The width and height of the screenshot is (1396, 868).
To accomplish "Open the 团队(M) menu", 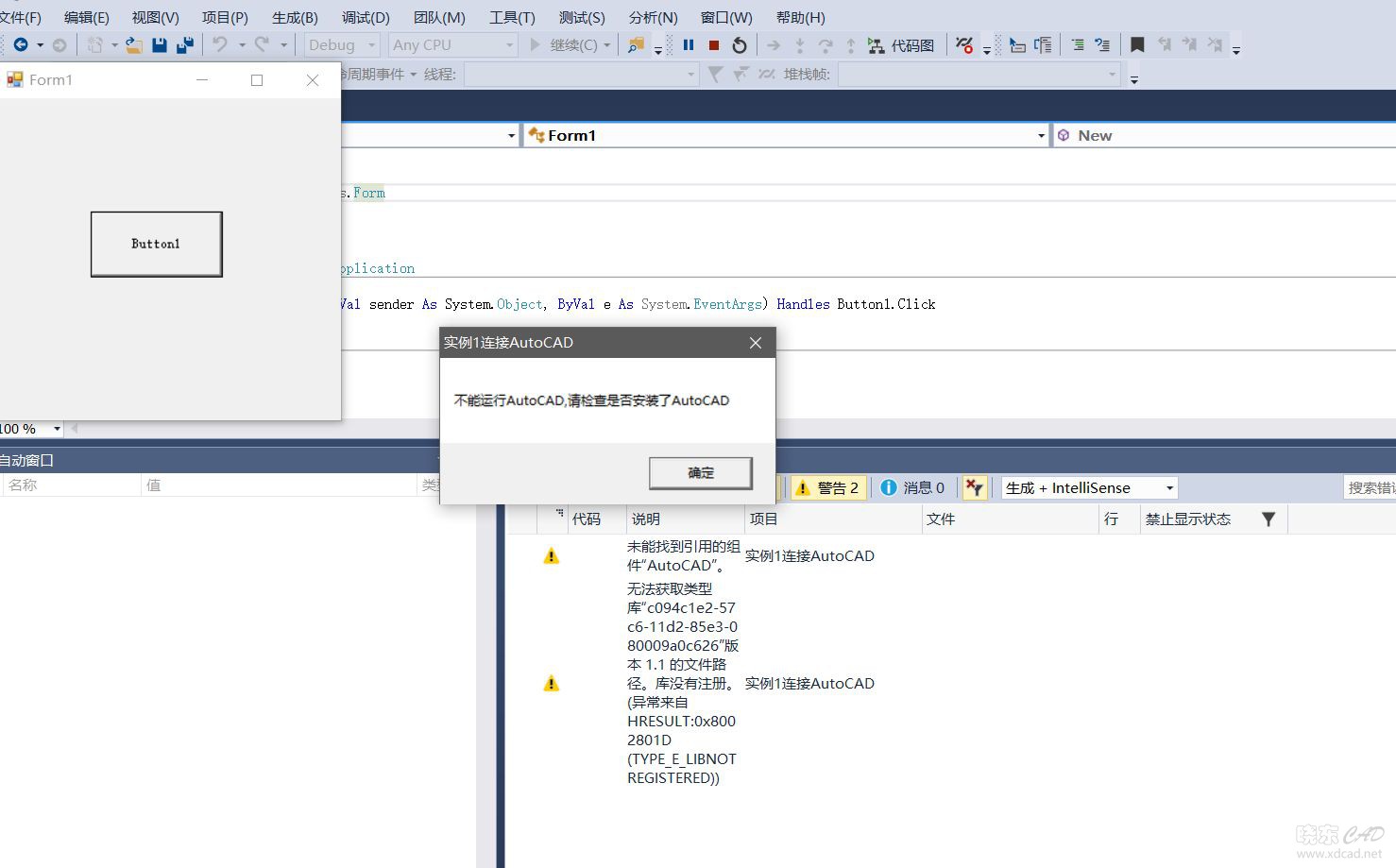I will click(439, 17).
